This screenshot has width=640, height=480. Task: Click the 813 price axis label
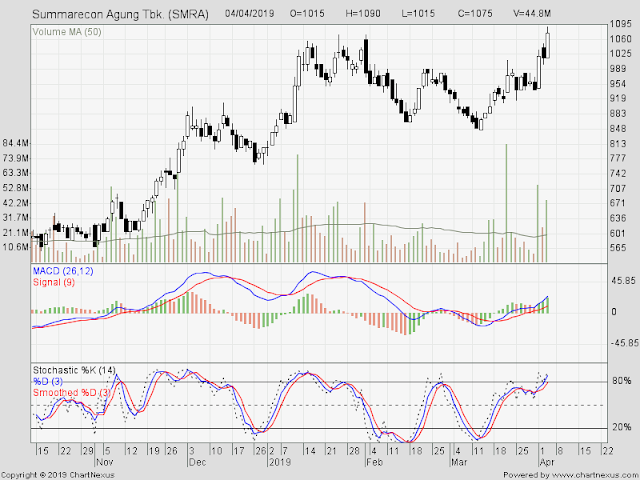(618, 144)
